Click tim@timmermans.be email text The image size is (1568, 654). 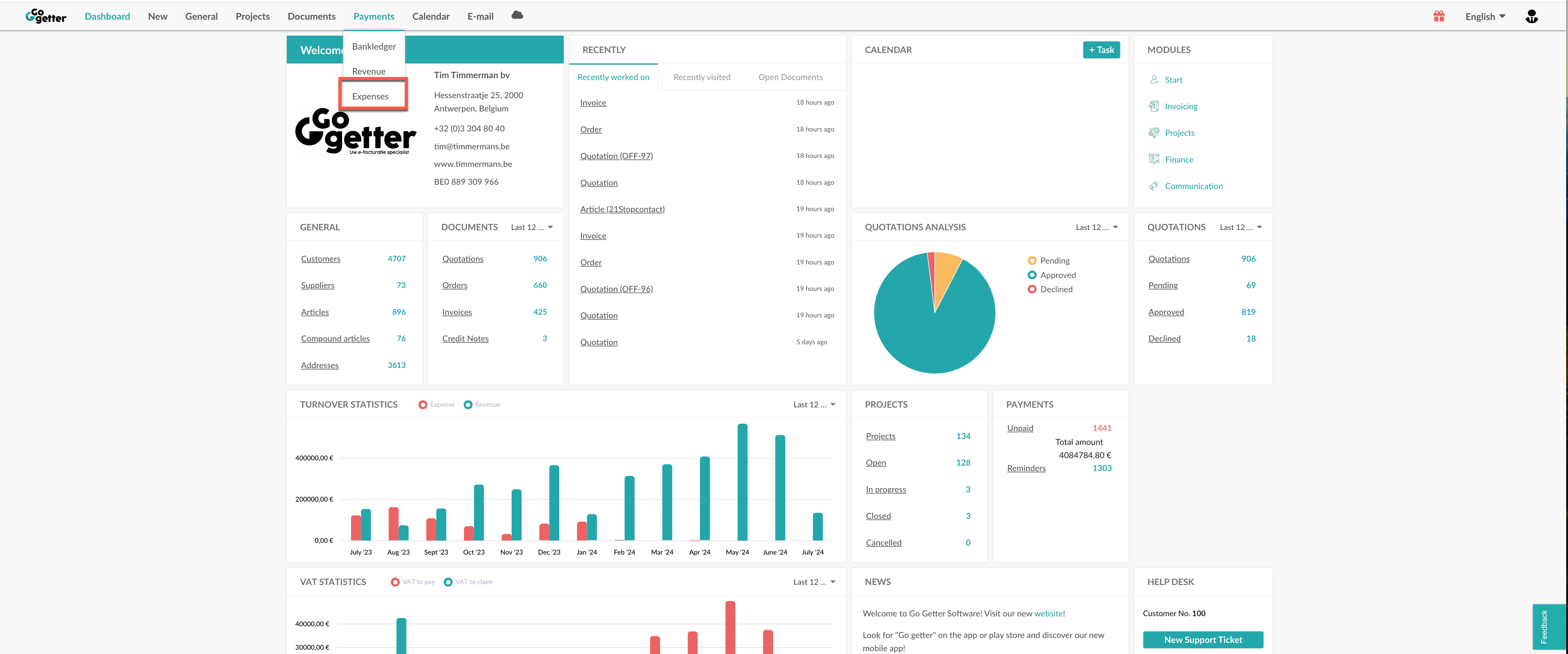point(472,146)
